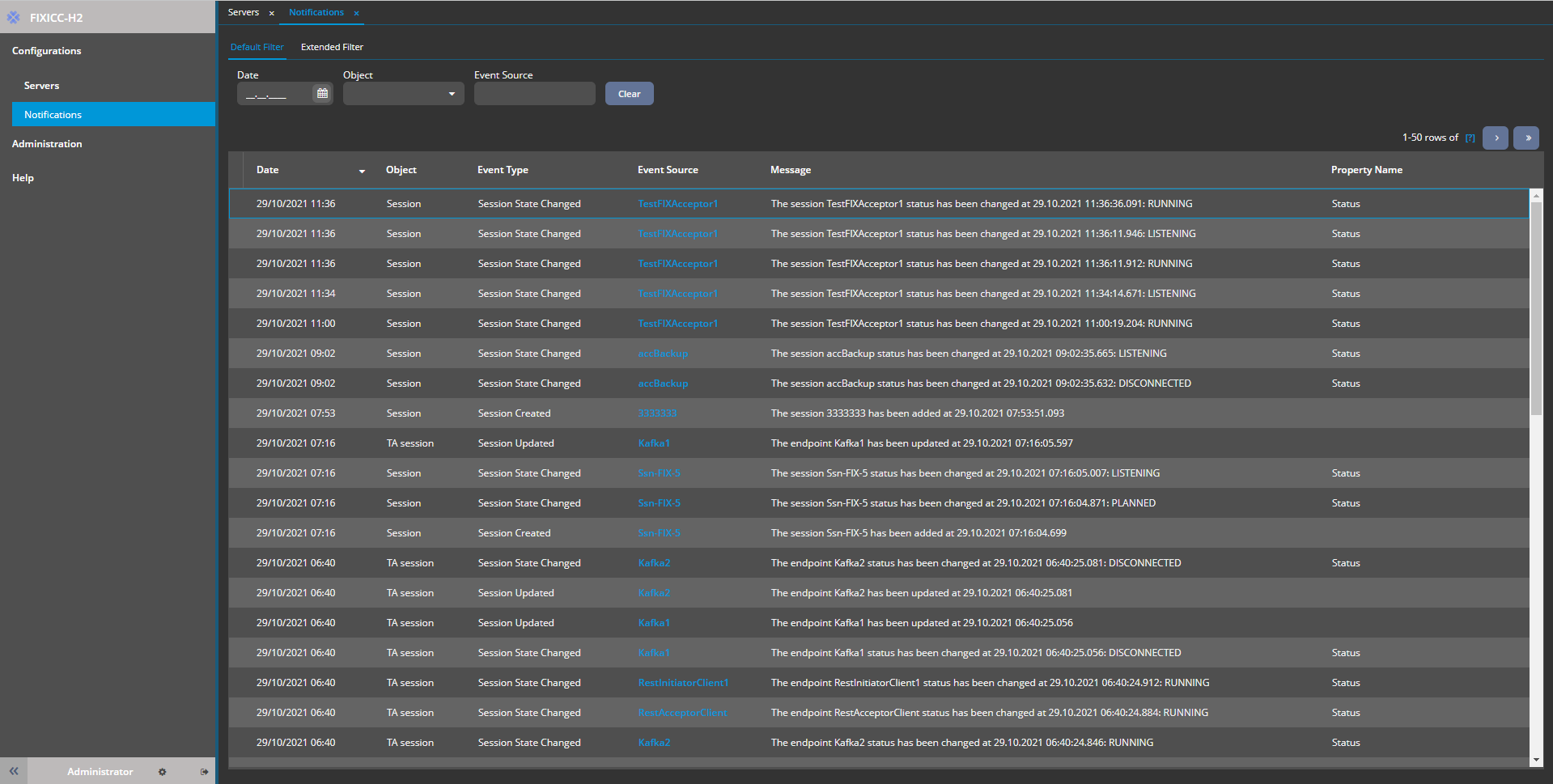Click the row count help icon
This screenshot has height=784, width=1553.
1470,138
